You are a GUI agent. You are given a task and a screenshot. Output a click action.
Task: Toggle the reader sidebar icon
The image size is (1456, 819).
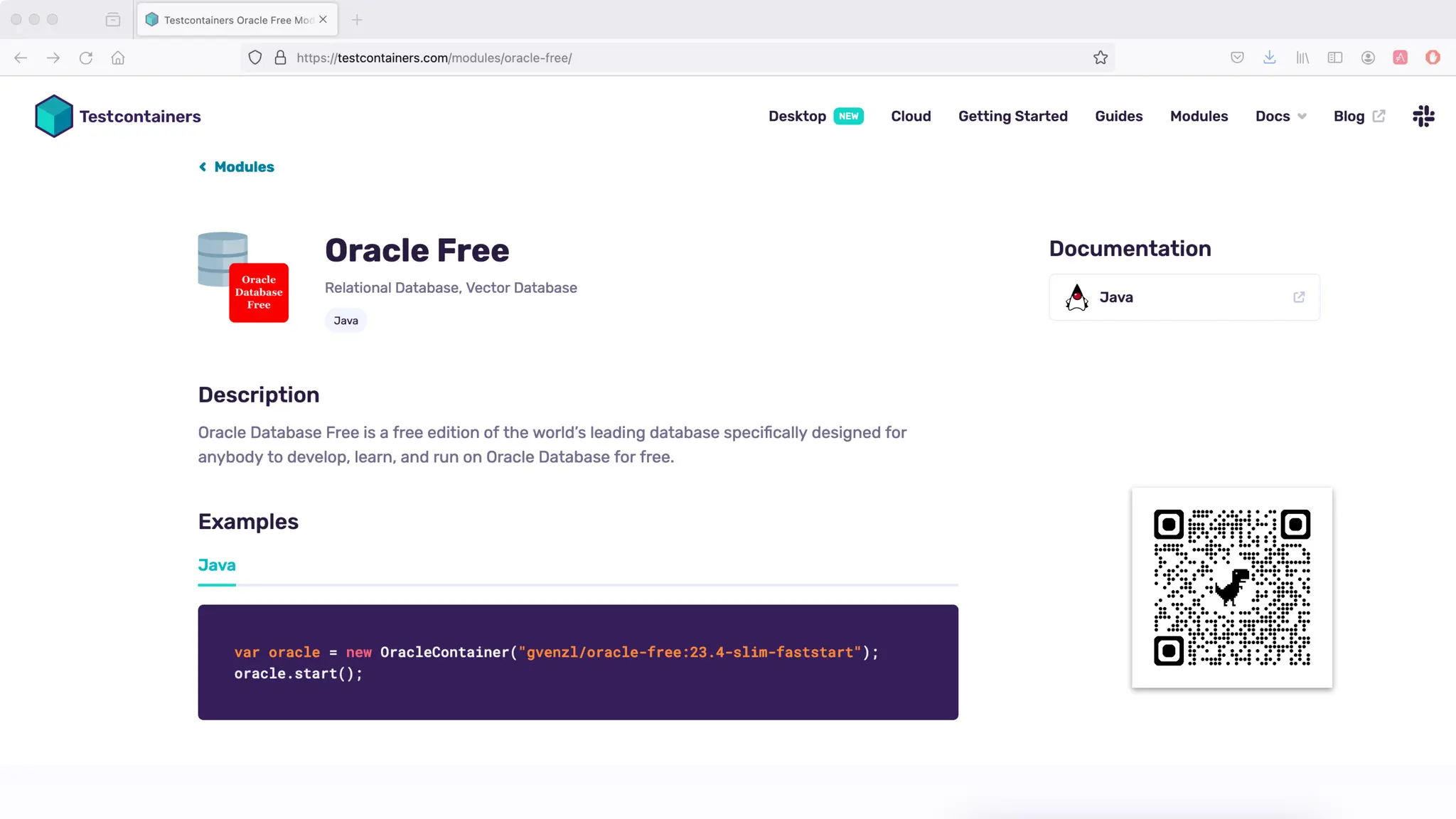1335,58
